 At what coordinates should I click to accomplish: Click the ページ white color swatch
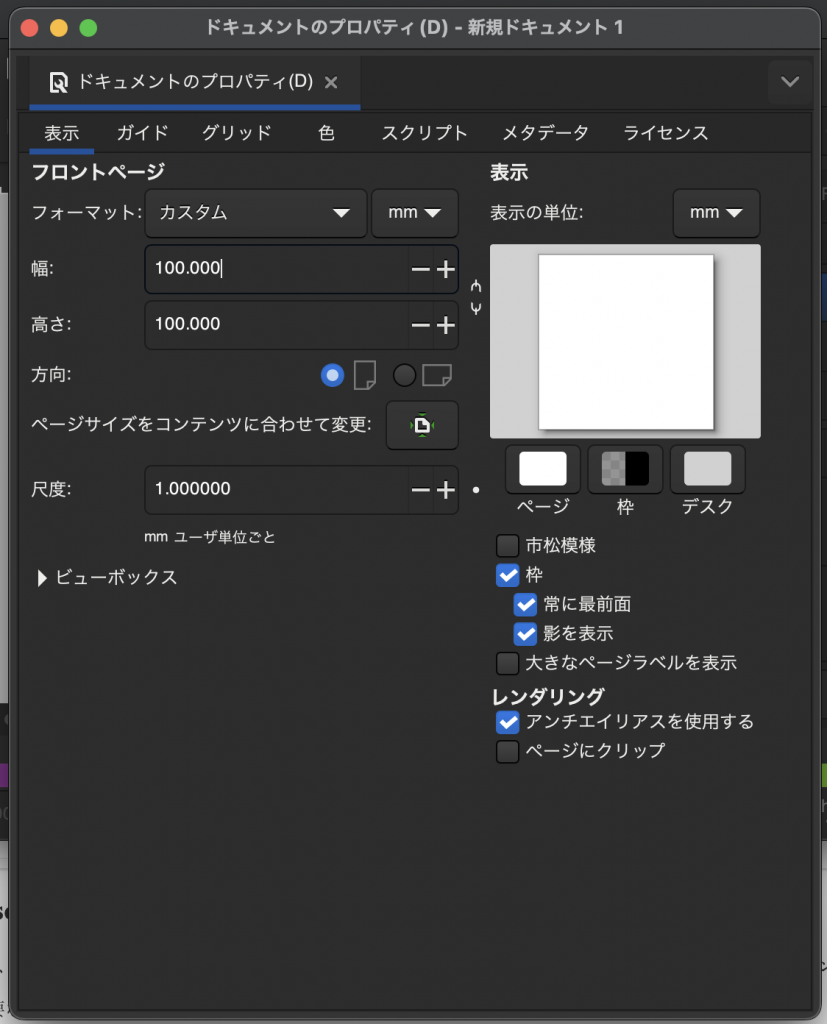pyautogui.click(x=543, y=469)
